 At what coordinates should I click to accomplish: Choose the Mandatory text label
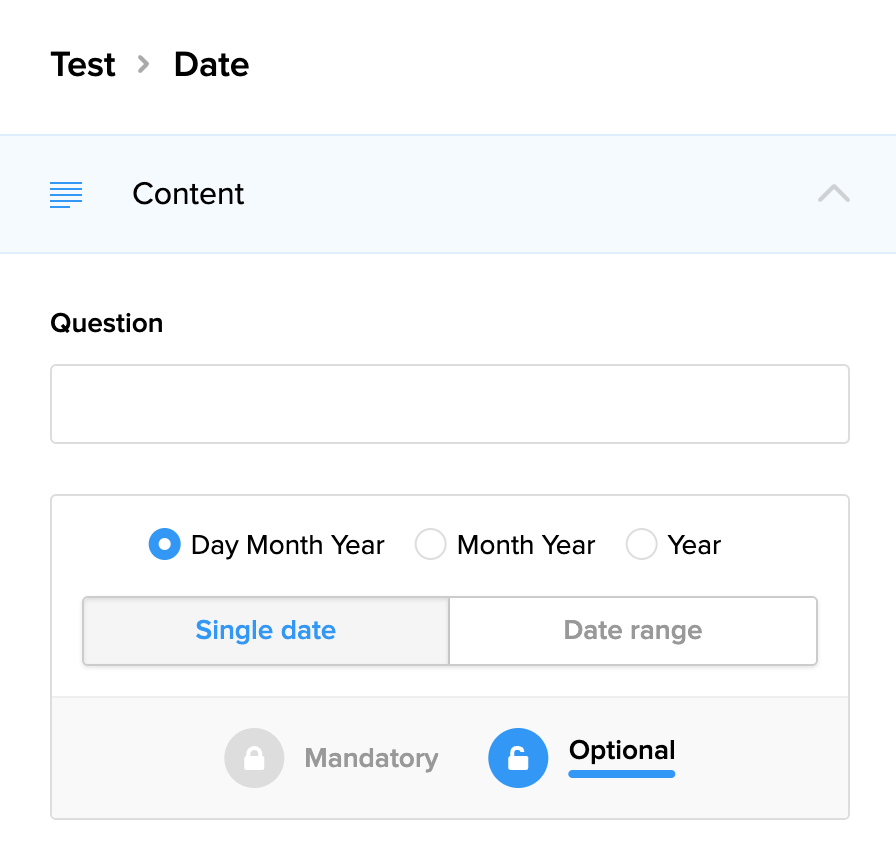[371, 759]
